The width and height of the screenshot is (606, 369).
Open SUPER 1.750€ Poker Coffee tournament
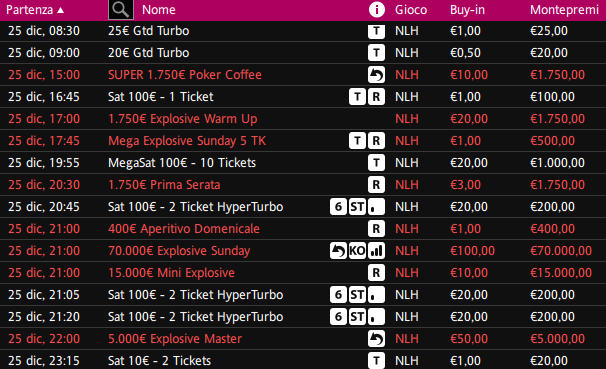[x=185, y=75]
